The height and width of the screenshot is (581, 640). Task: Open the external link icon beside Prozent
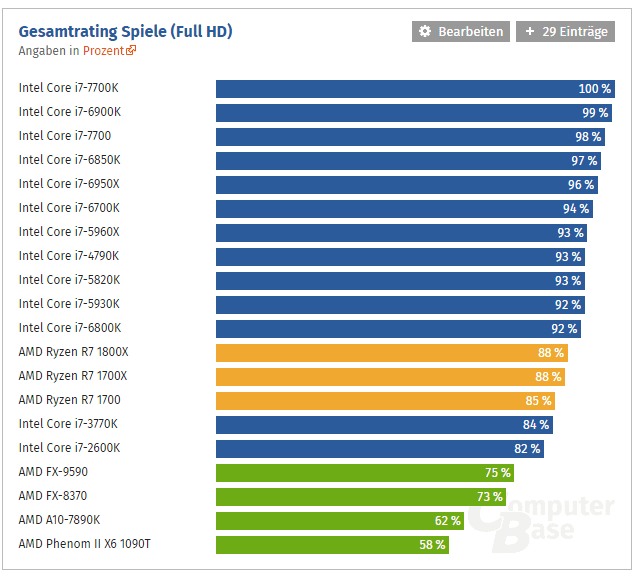(x=132, y=50)
